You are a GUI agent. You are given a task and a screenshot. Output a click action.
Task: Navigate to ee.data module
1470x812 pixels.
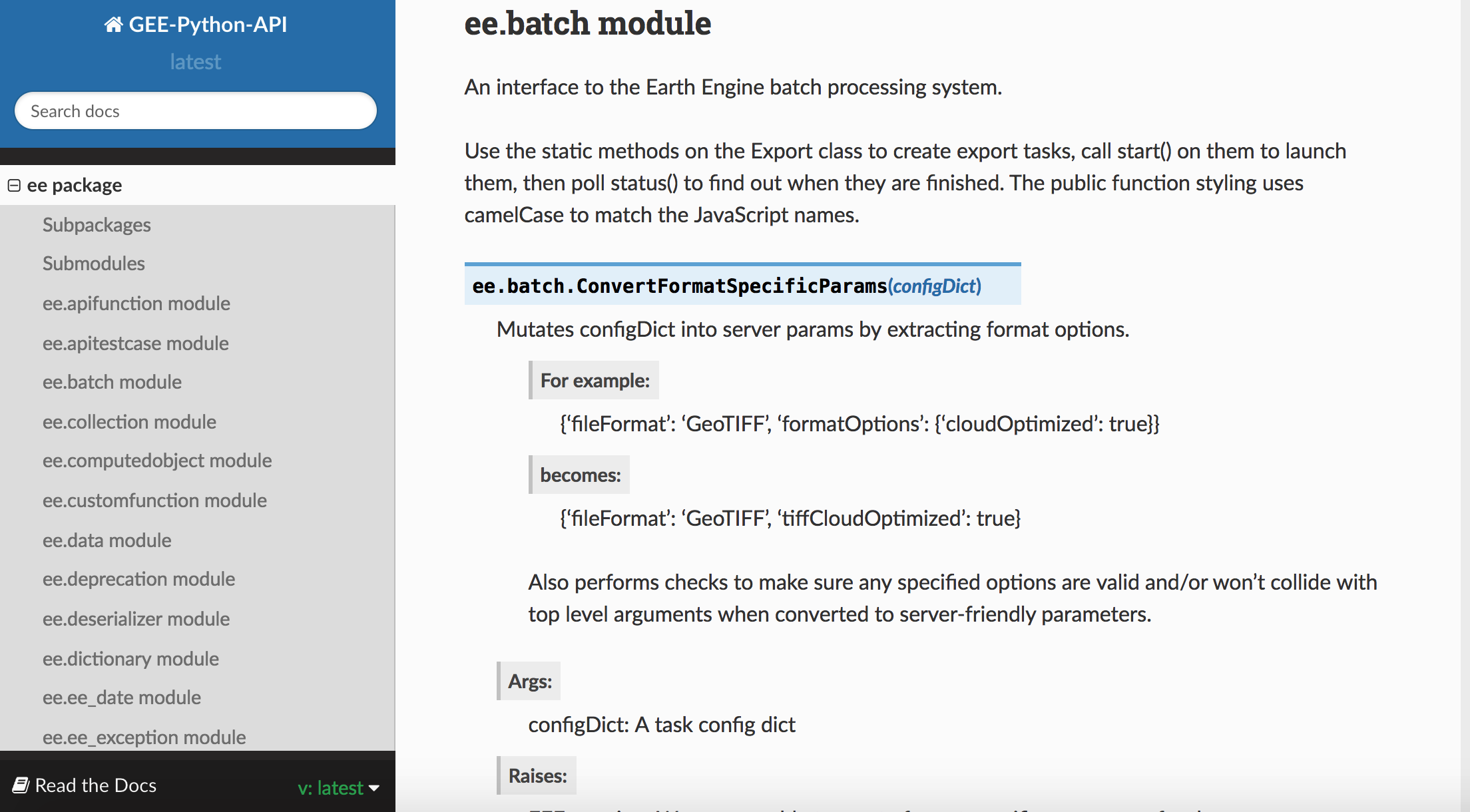(x=107, y=540)
